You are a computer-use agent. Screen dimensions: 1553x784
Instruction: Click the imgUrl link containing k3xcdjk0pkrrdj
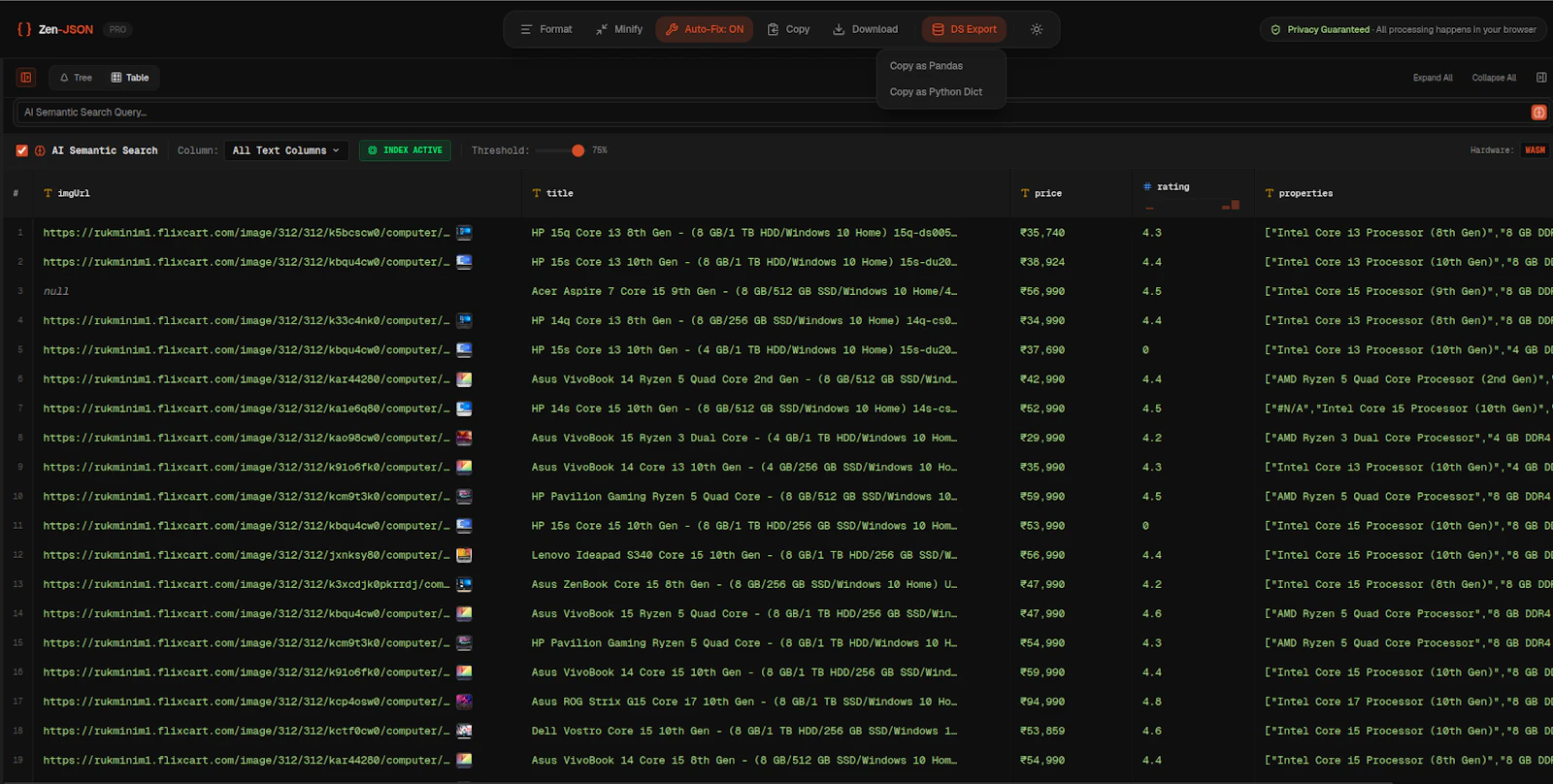tap(247, 584)
